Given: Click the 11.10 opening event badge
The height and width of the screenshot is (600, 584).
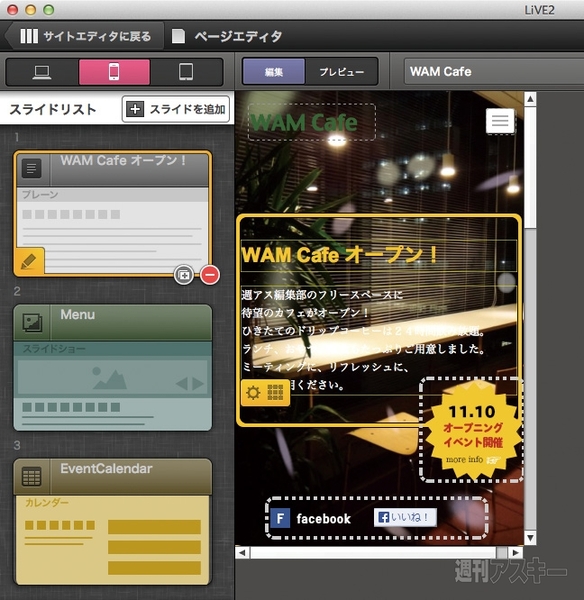Looking at the screenshot, I should (473, 430).
